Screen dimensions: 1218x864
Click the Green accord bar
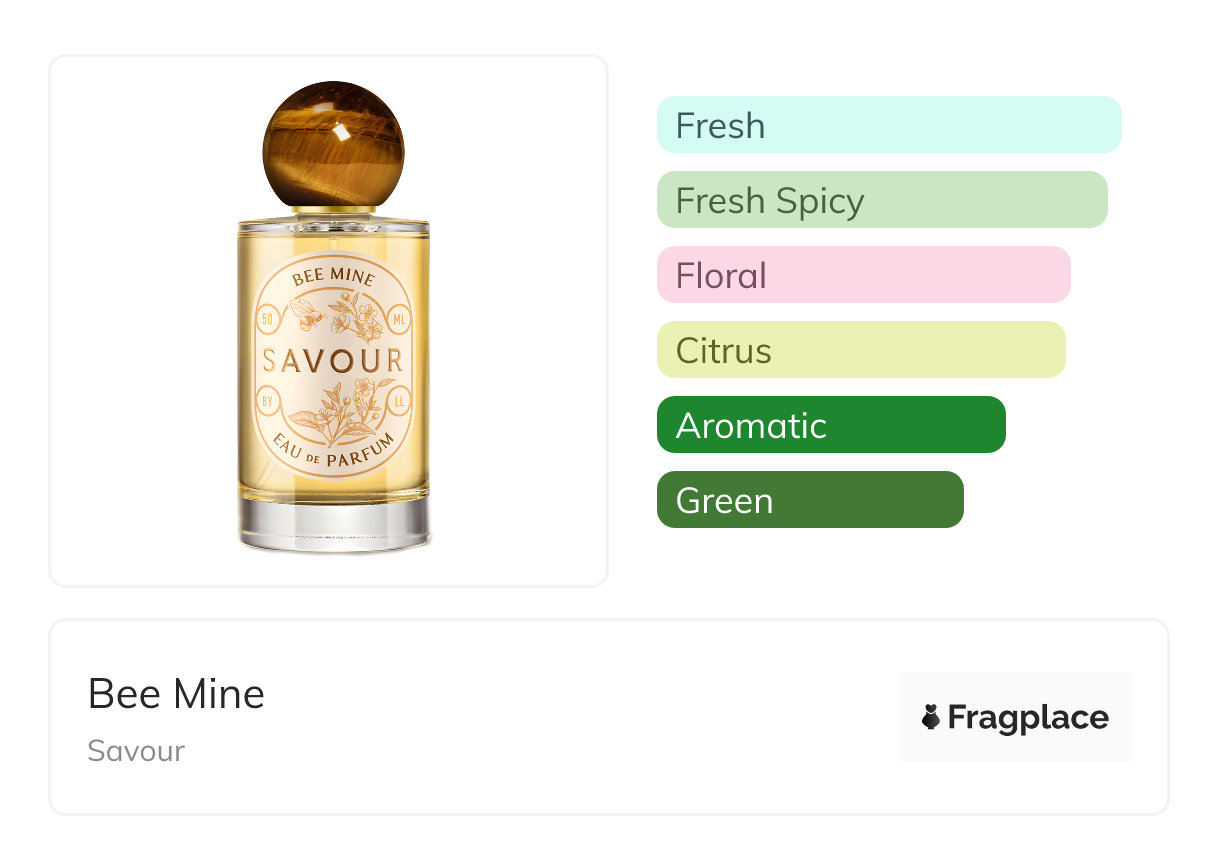tap(809, 500)
